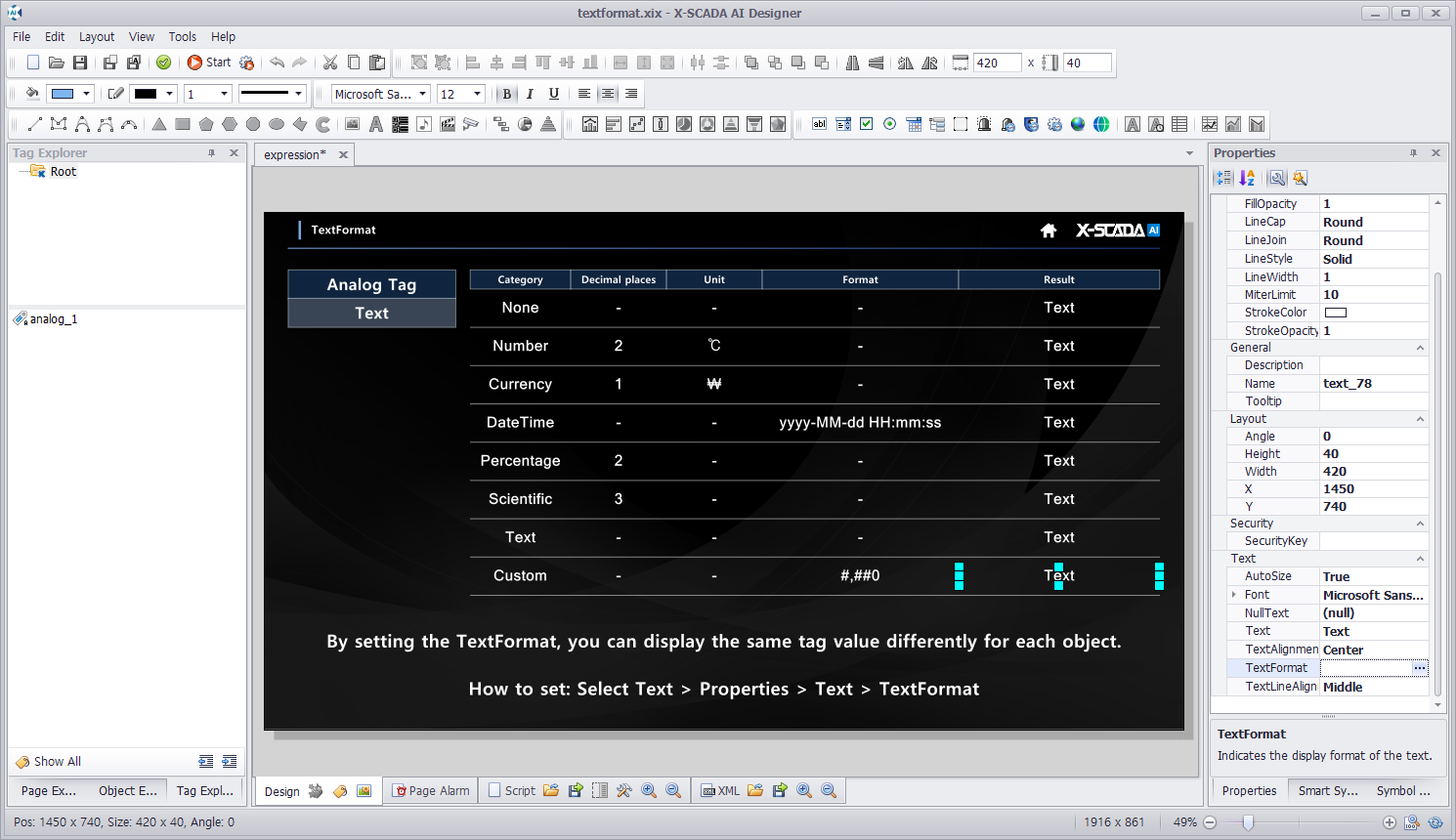The height and width of the screenshot is (840, 1456).
Task: Pick the line drawing tool
Action: 35,124
